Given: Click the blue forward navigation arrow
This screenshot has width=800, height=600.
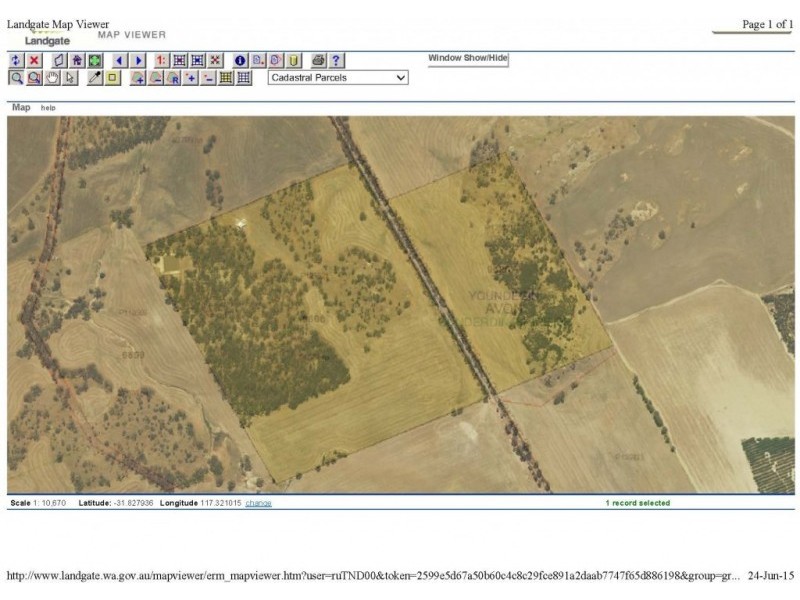Looking at the screenshot, I should 138,60.
